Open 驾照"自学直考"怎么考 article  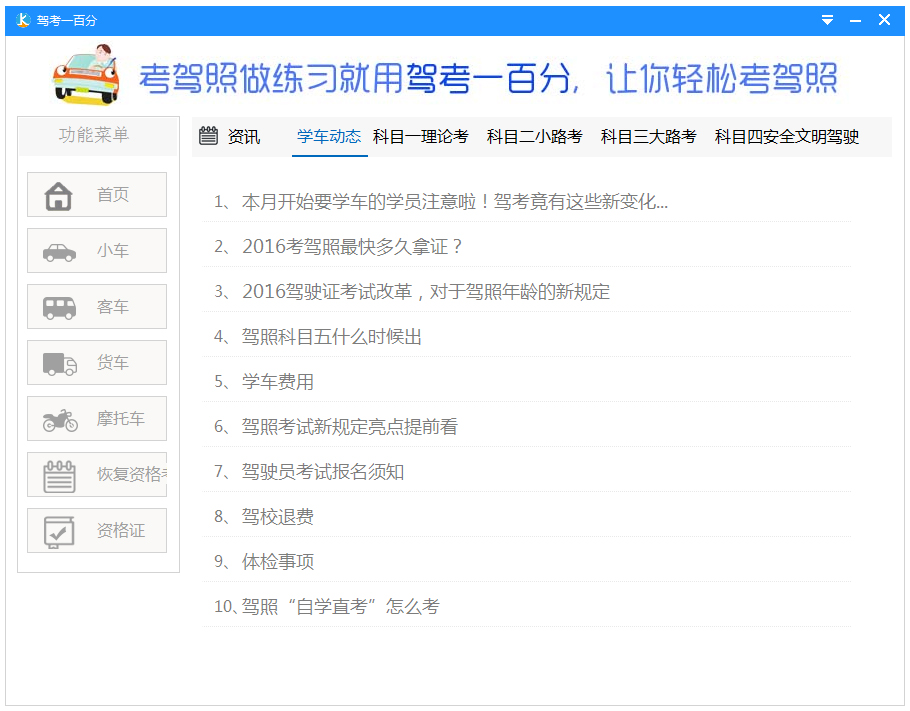pyautogui.click(x=340, y=607)
